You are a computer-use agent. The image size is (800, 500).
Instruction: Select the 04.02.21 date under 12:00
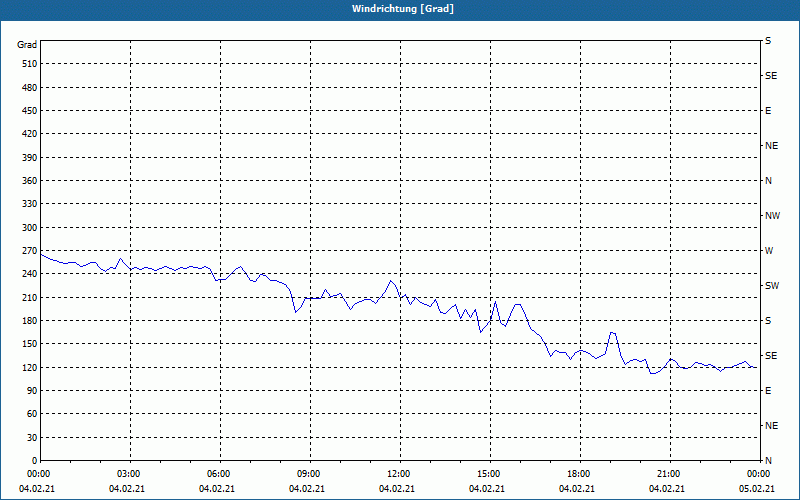(x=396, y=489)
